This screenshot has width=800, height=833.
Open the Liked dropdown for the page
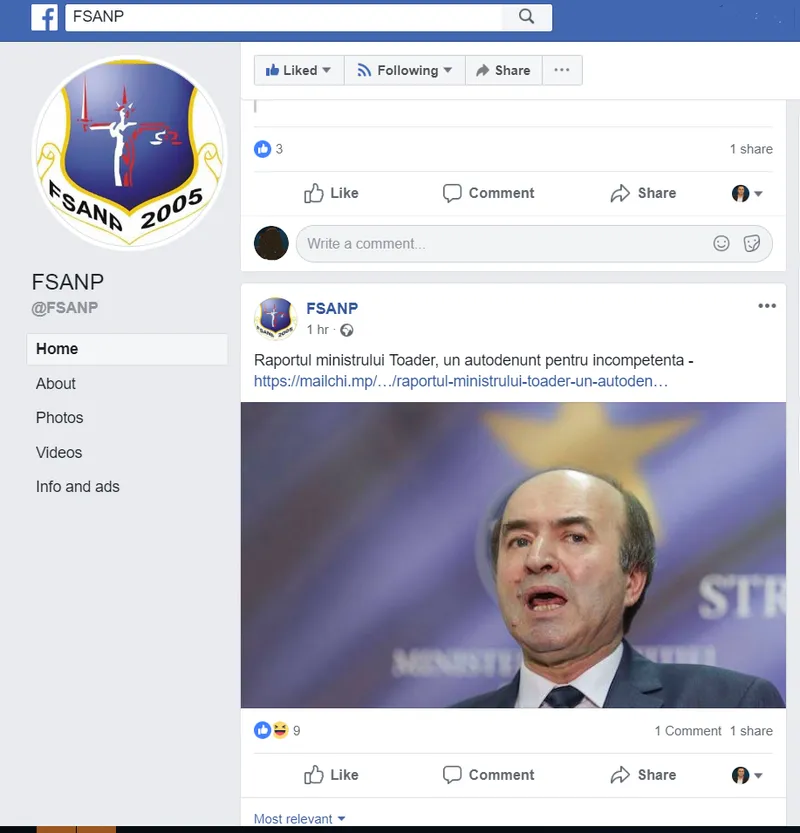(299, 70)
